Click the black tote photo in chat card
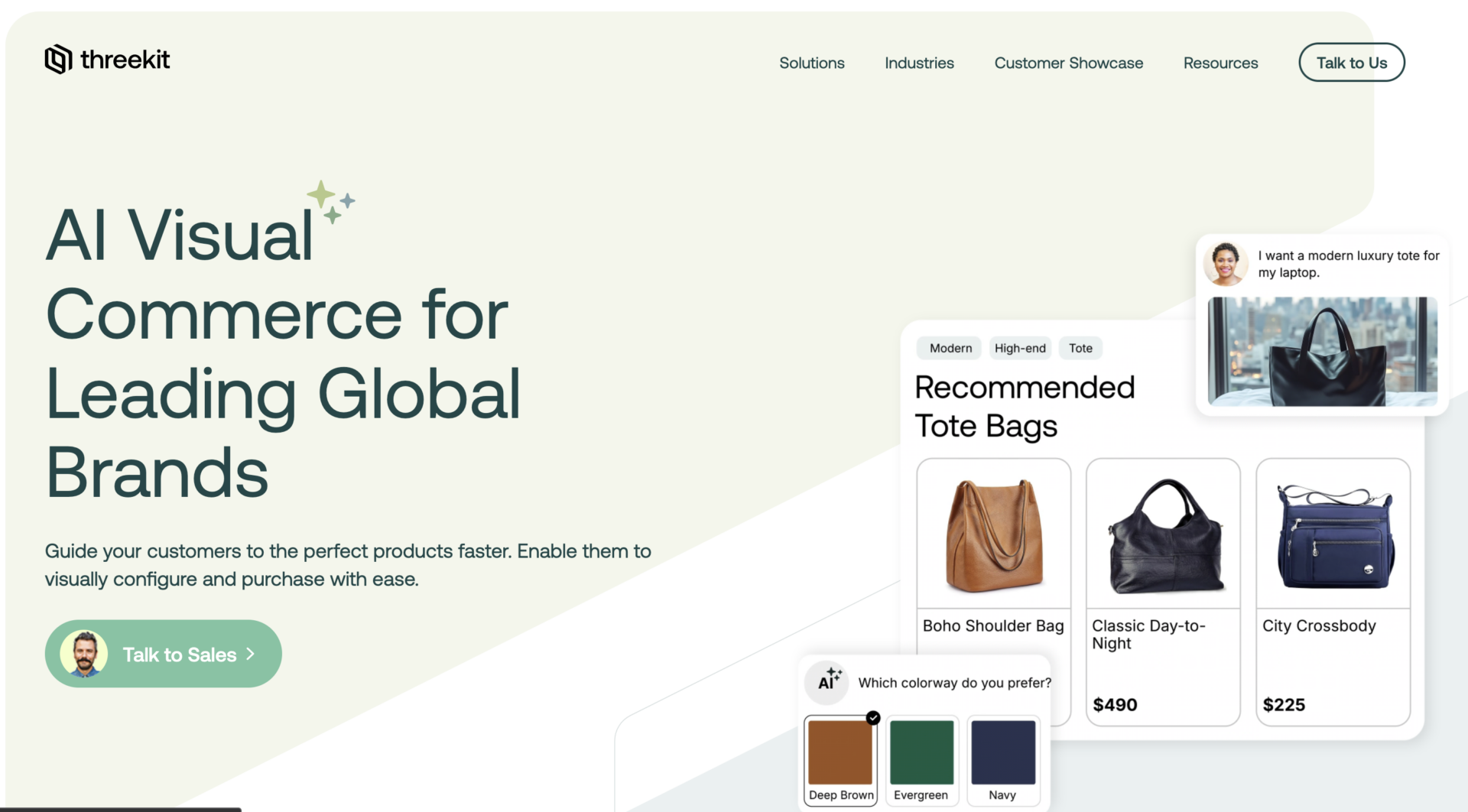 point(1322,352)
